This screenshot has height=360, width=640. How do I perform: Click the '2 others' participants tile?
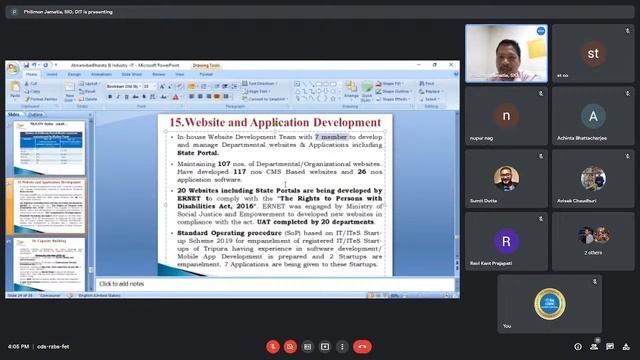[593, 241]
